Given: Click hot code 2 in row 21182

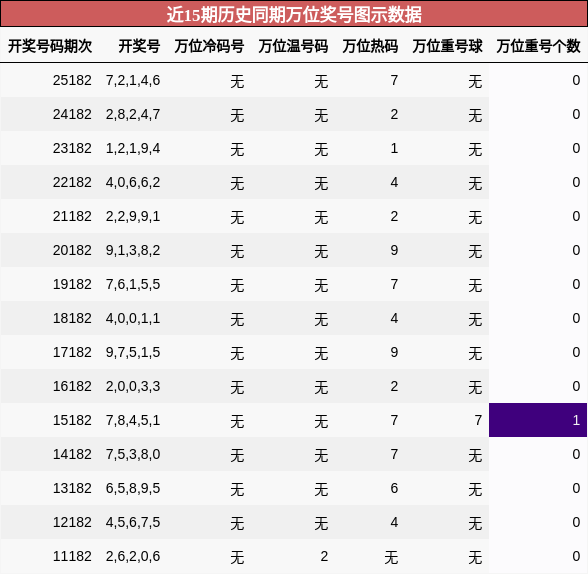Looking at the screenshot, I should point(394,216).
